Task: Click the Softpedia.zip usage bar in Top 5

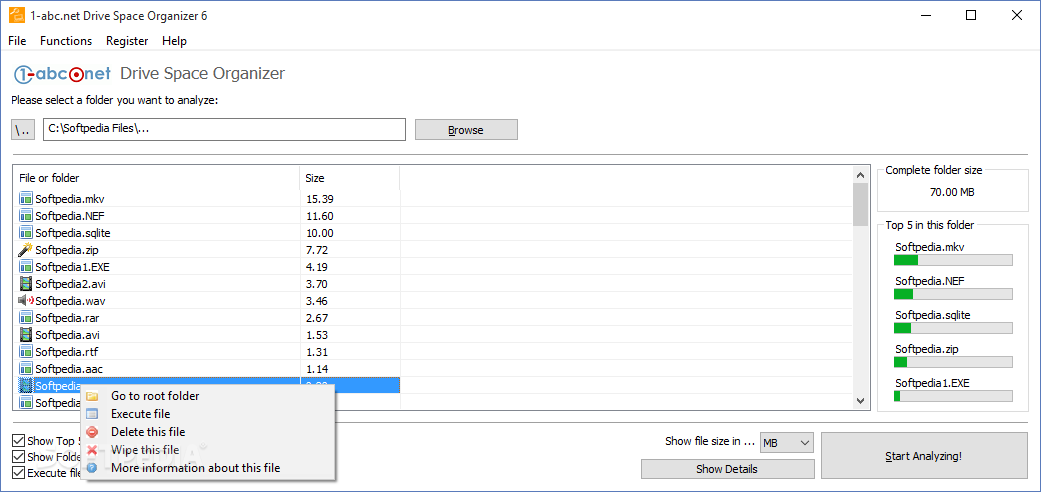Action: point(953,362)
